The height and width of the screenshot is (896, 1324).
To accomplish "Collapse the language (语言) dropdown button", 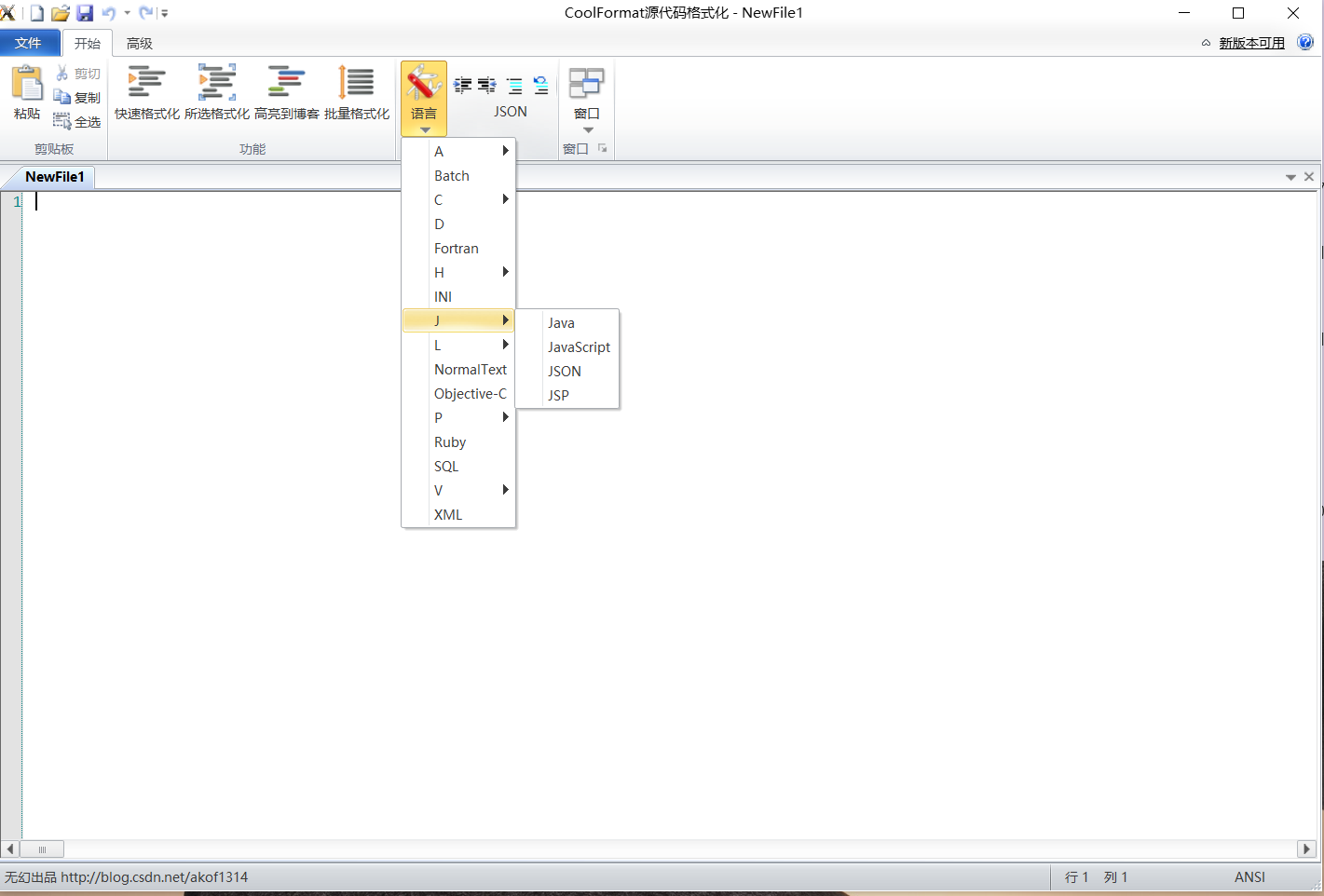I will (424, 99).
